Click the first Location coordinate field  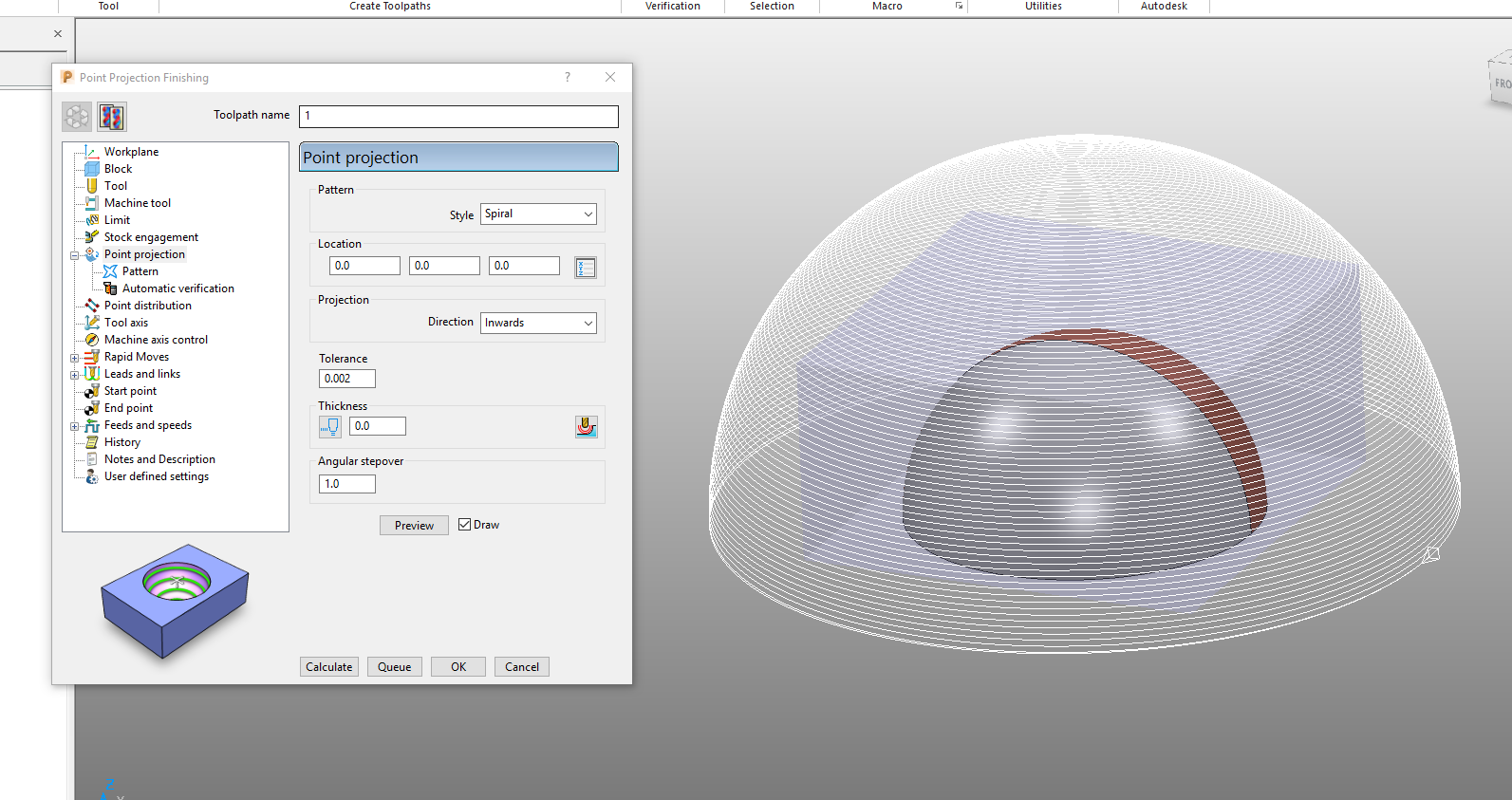364,266
